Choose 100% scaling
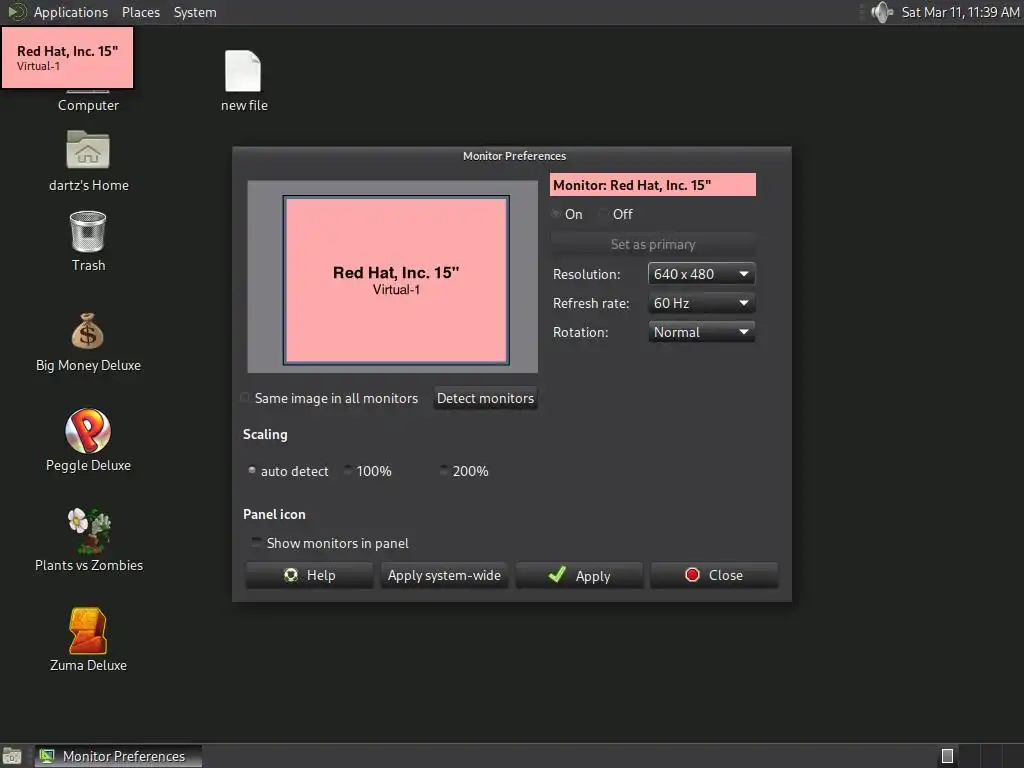The image size is (1024, 768). point(348,470)
